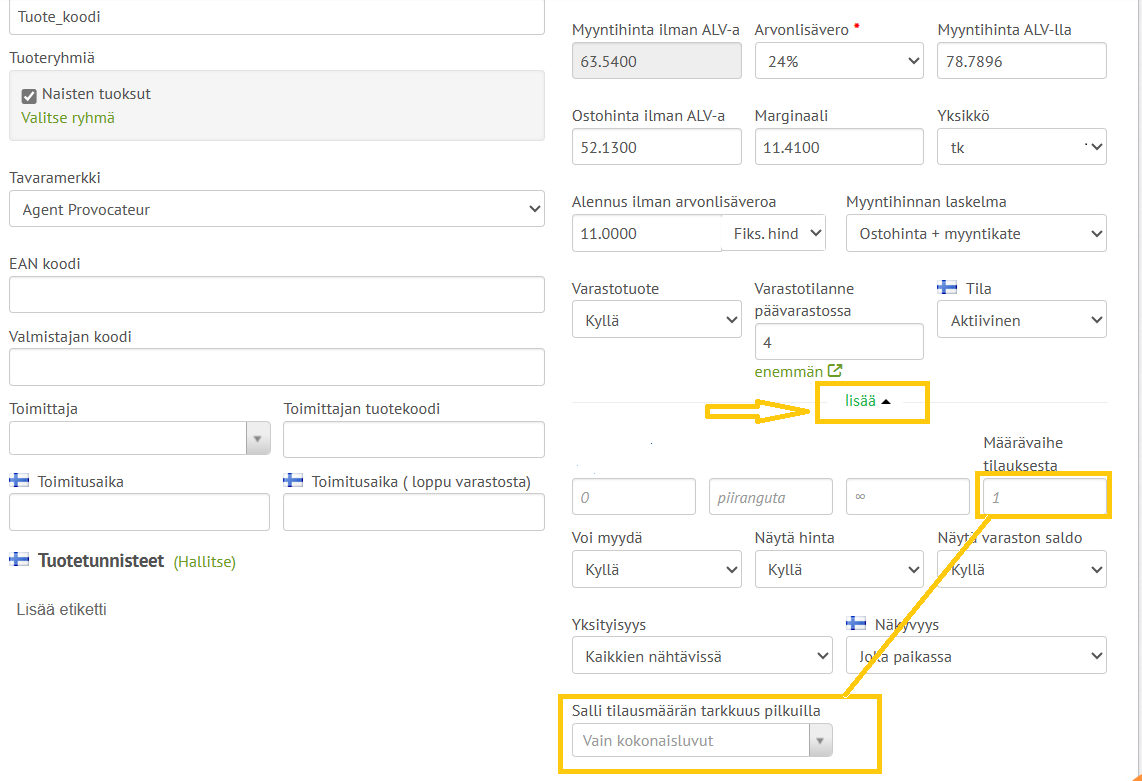Click the Toimitusaika input field
The height and width of the screenshot is (781, 1142).
pos(139,512)
